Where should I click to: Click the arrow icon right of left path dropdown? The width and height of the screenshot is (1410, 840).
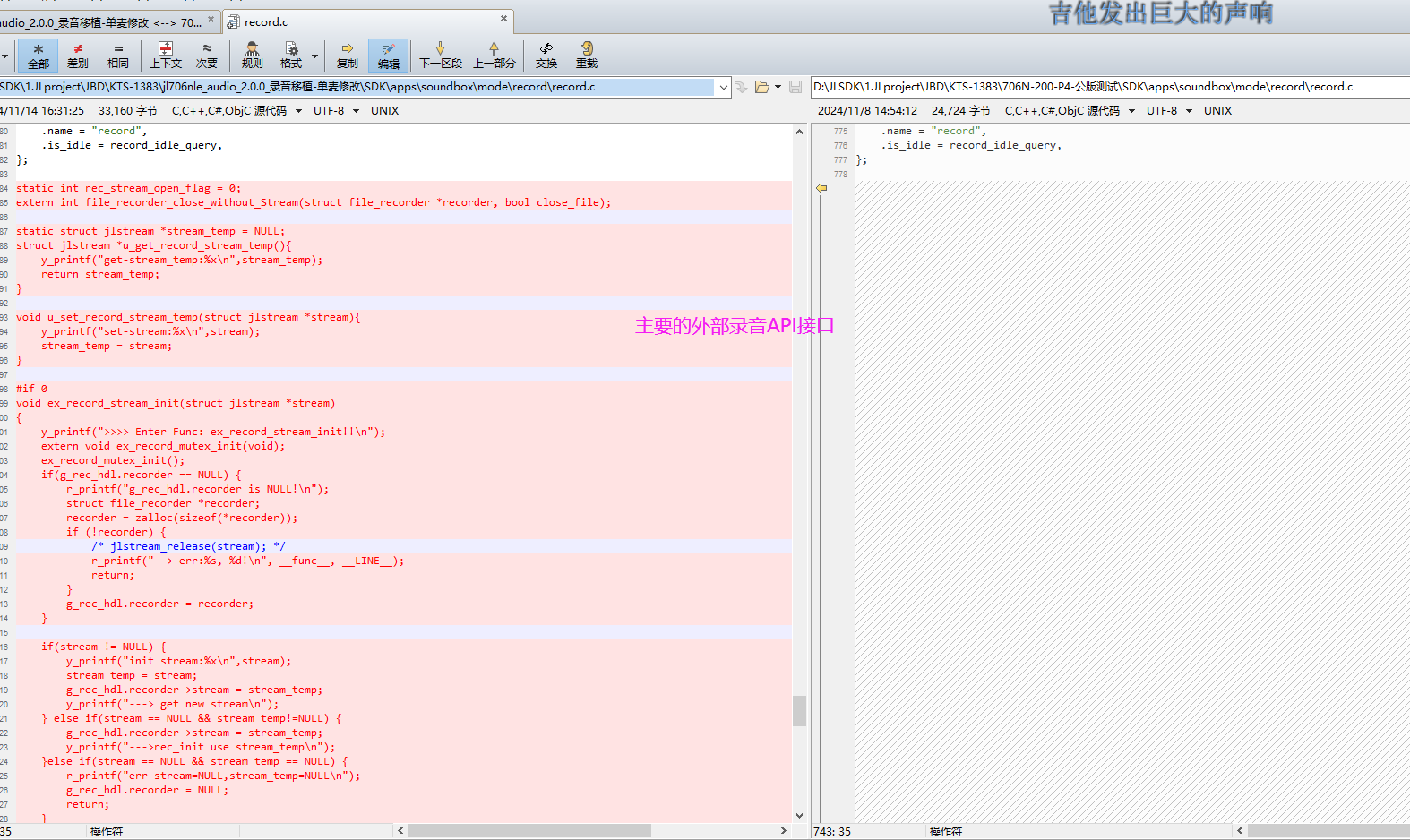pos(741,87)
